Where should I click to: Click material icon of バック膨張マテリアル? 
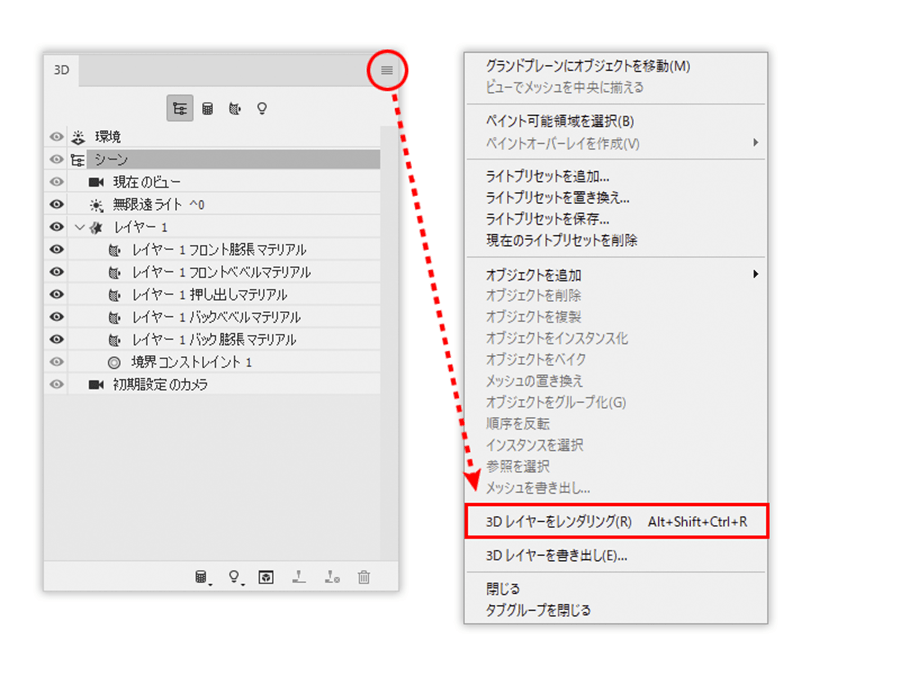115,339
